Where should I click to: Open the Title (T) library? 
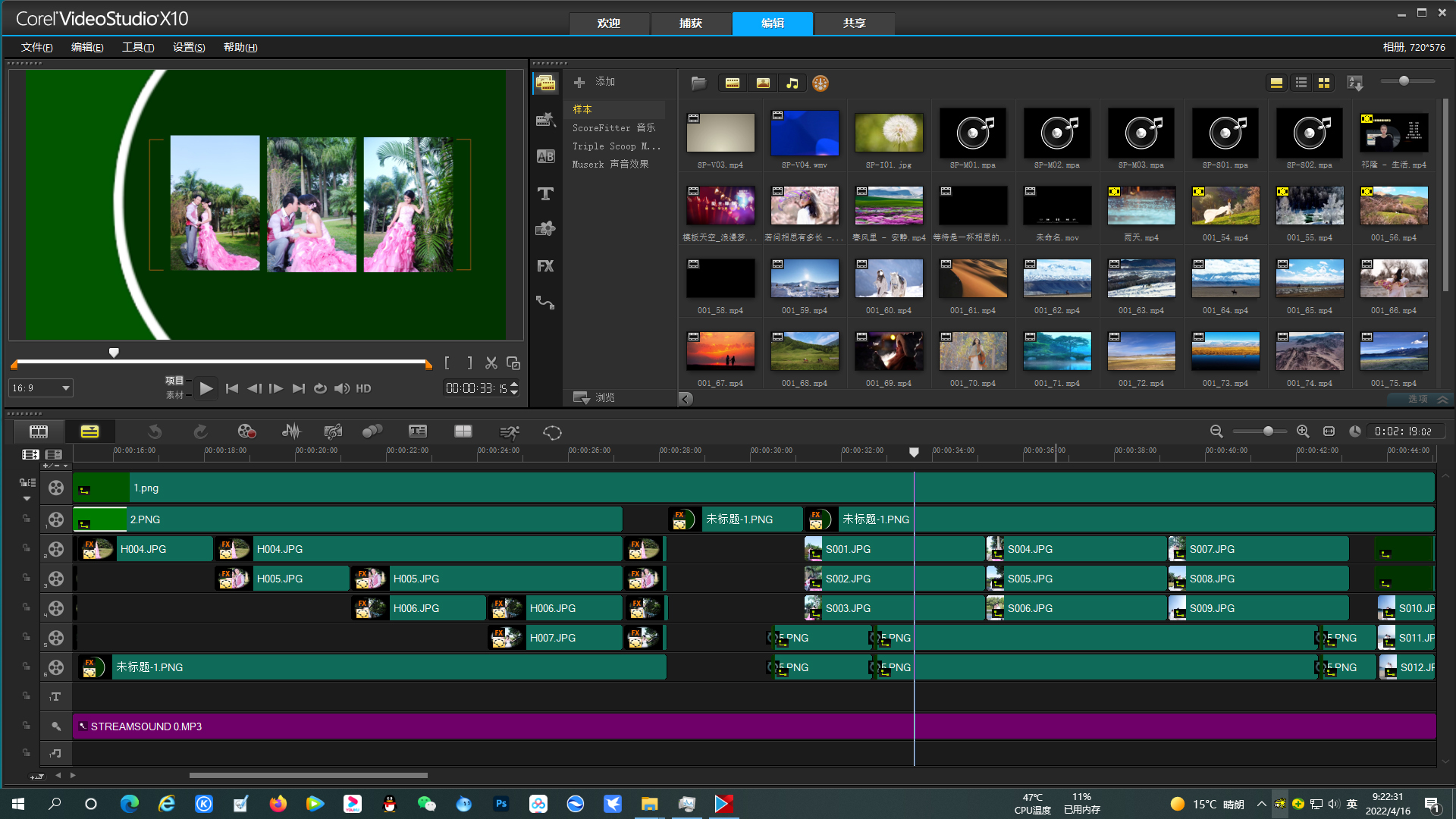[x=545, y=193]
